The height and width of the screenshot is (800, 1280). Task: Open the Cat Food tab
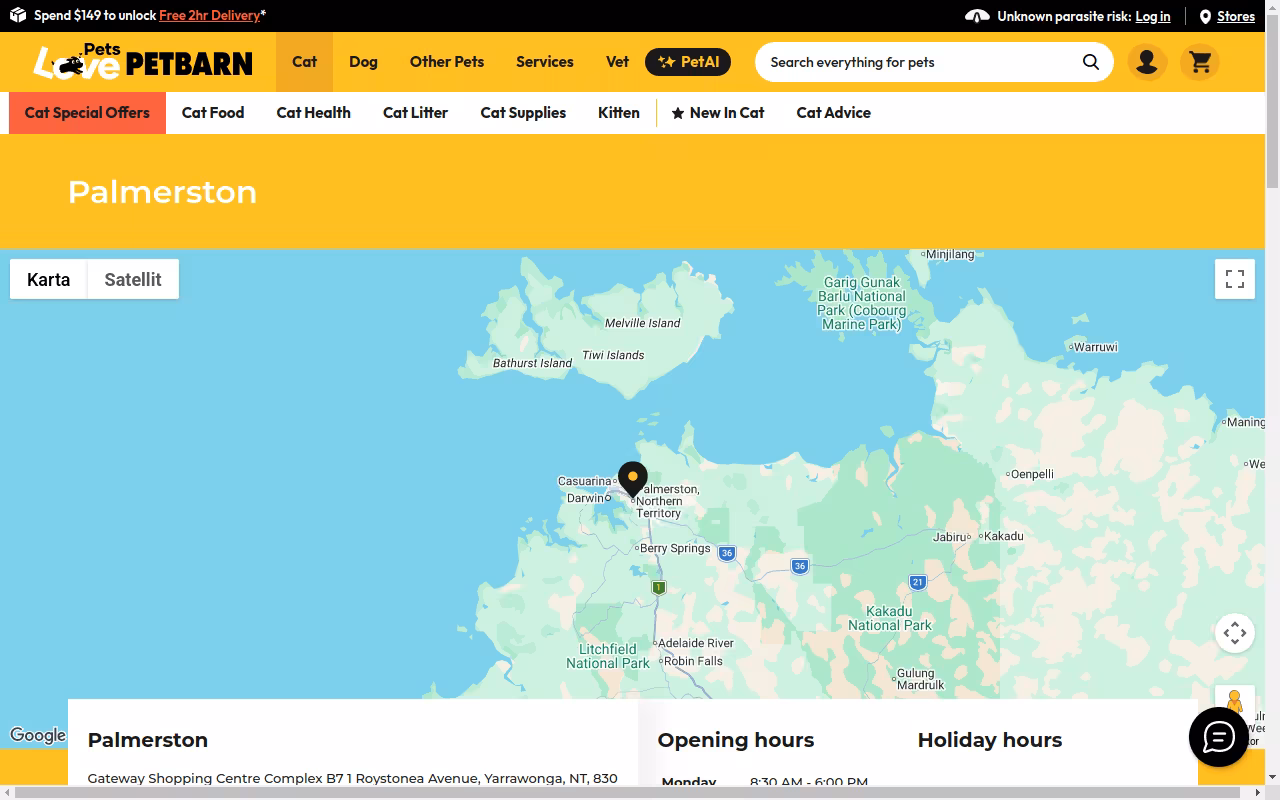(213, 113)
